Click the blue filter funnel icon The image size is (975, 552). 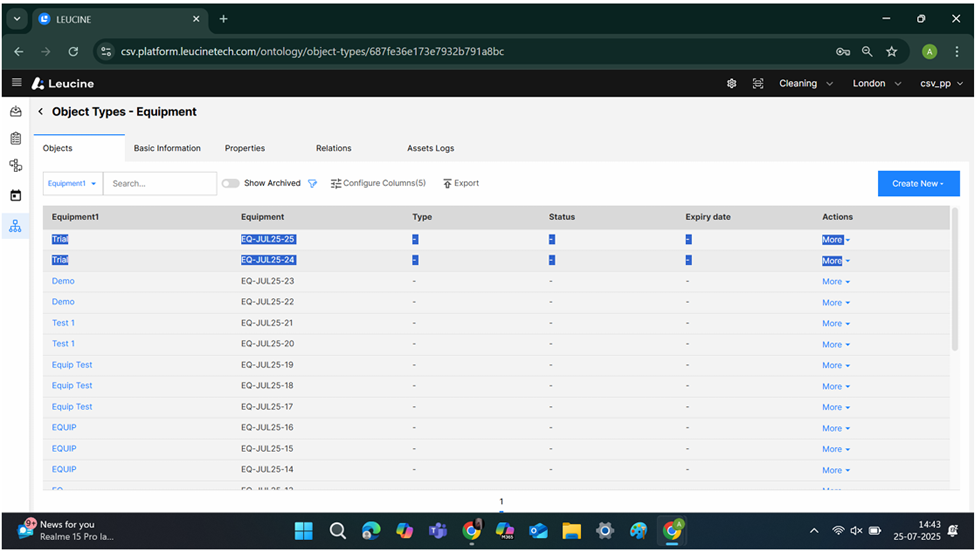[x=312, y=184]
